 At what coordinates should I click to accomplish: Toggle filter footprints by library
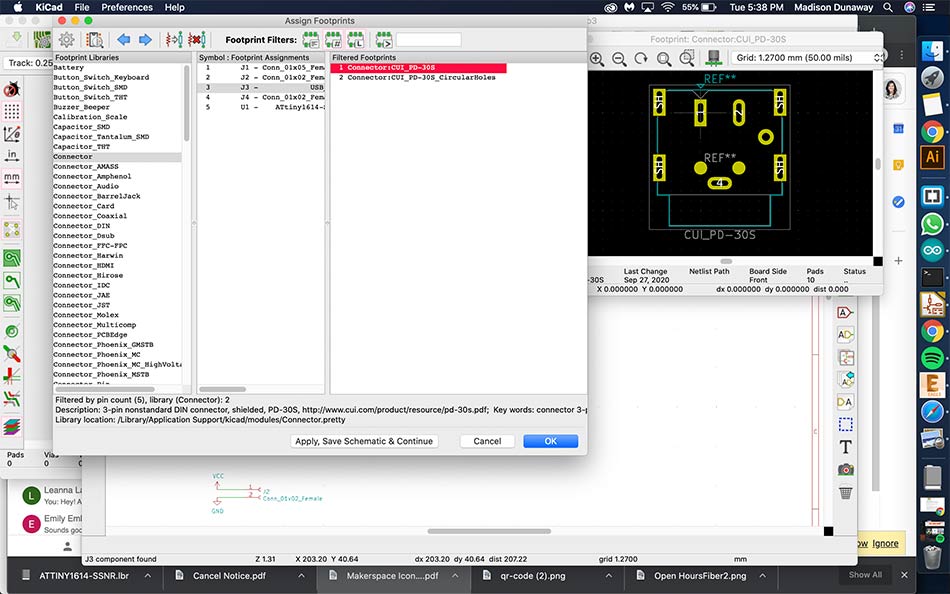356,40
